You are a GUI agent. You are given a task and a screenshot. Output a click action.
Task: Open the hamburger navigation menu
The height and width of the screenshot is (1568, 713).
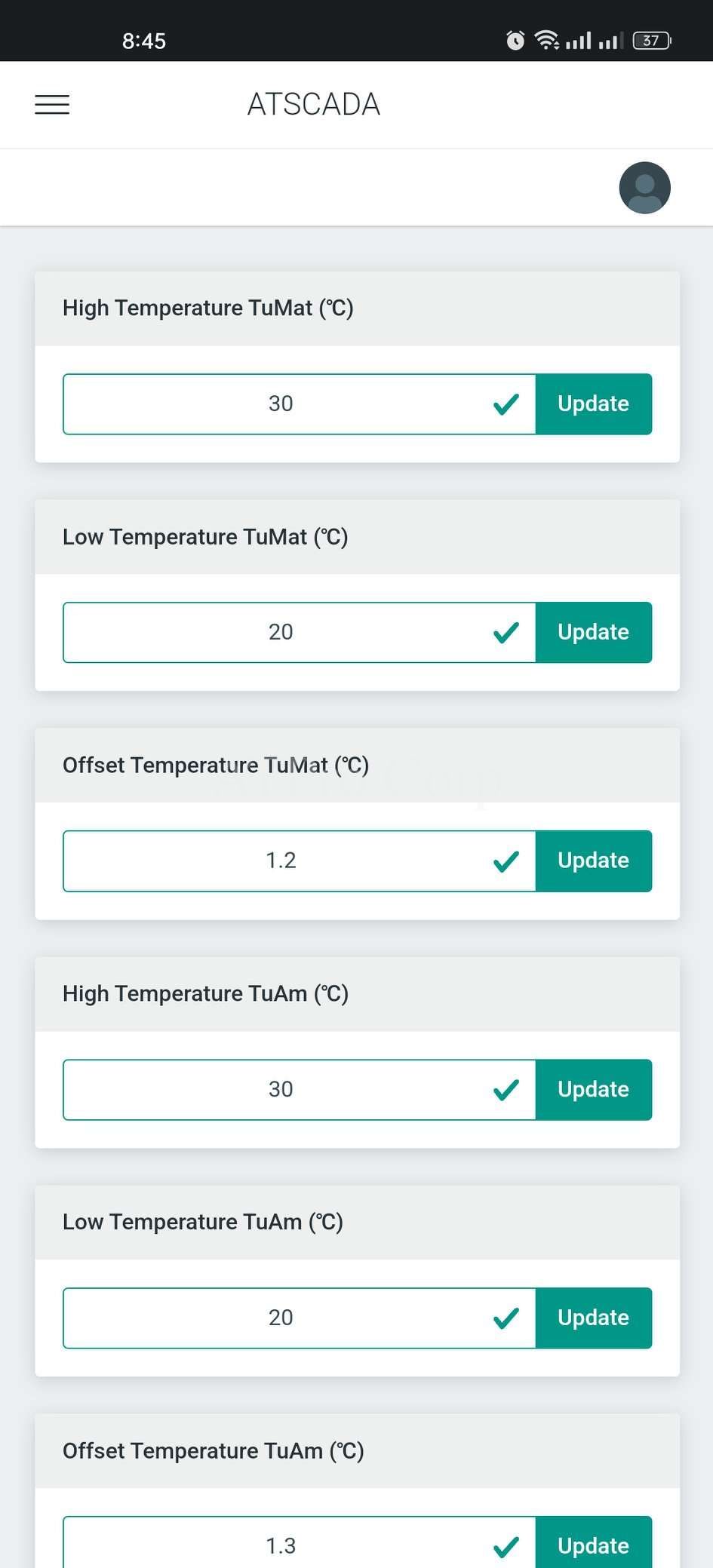tap(52, 105)
